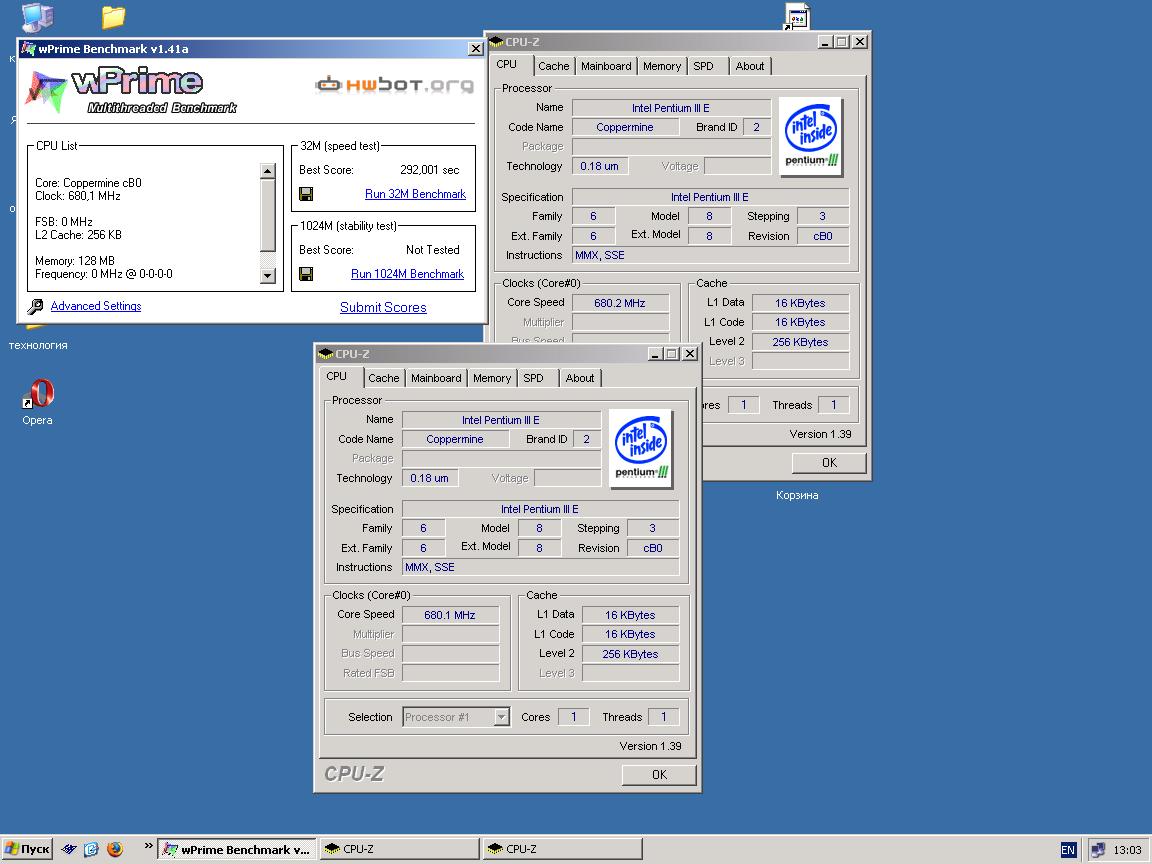Screen dimensions: 1152x864
Task: Switch to the Mainboard tab in the rear CPU-Z
Action: tap(605, 66)
